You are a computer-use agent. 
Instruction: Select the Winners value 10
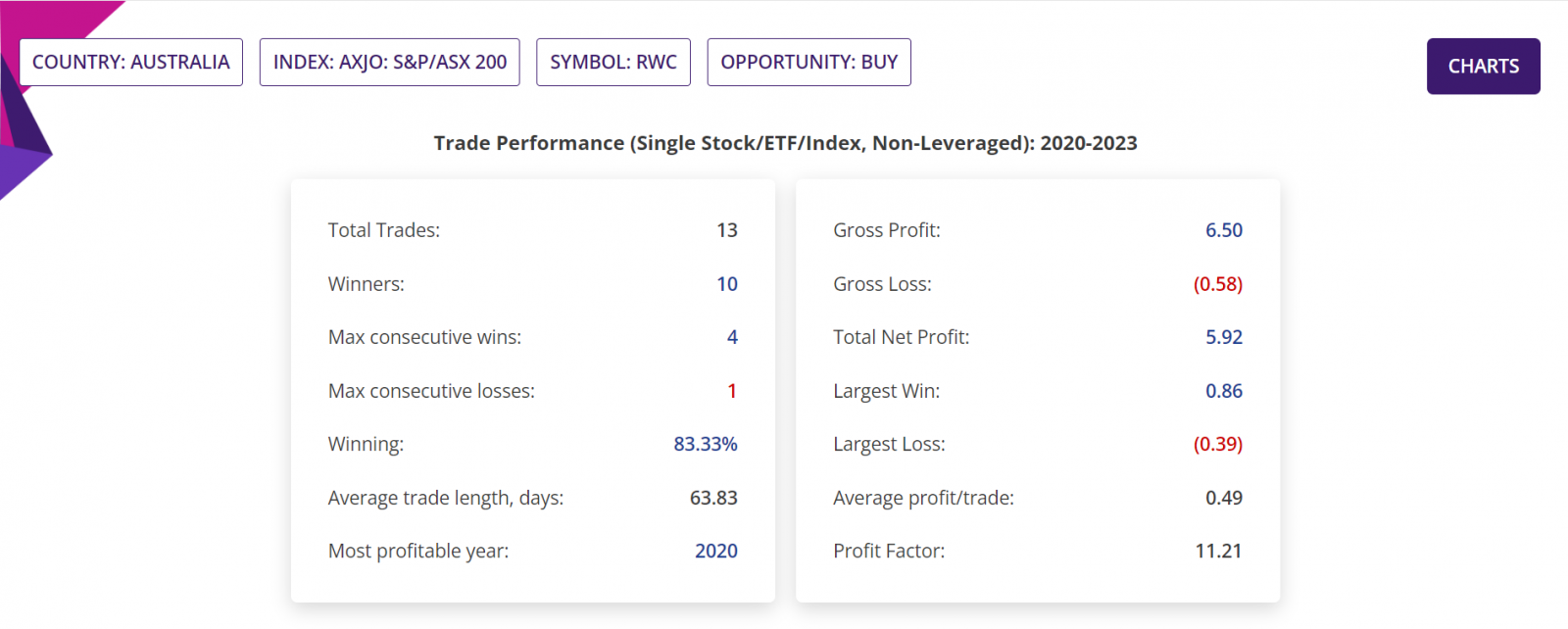(727, 284)
